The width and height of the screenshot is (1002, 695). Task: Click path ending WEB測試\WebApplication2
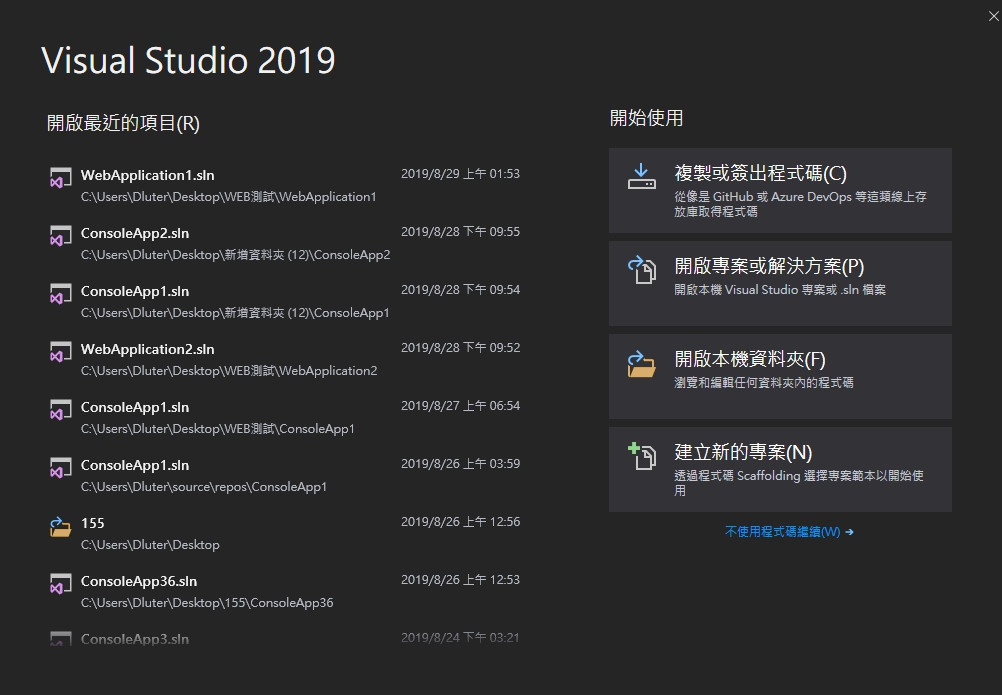coord(229,371)
